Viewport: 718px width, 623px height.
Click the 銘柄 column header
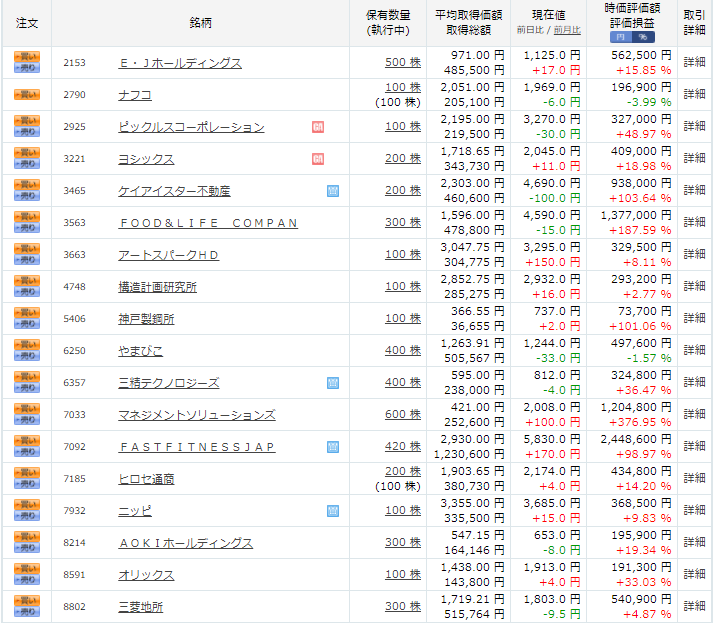click(201, 23)
